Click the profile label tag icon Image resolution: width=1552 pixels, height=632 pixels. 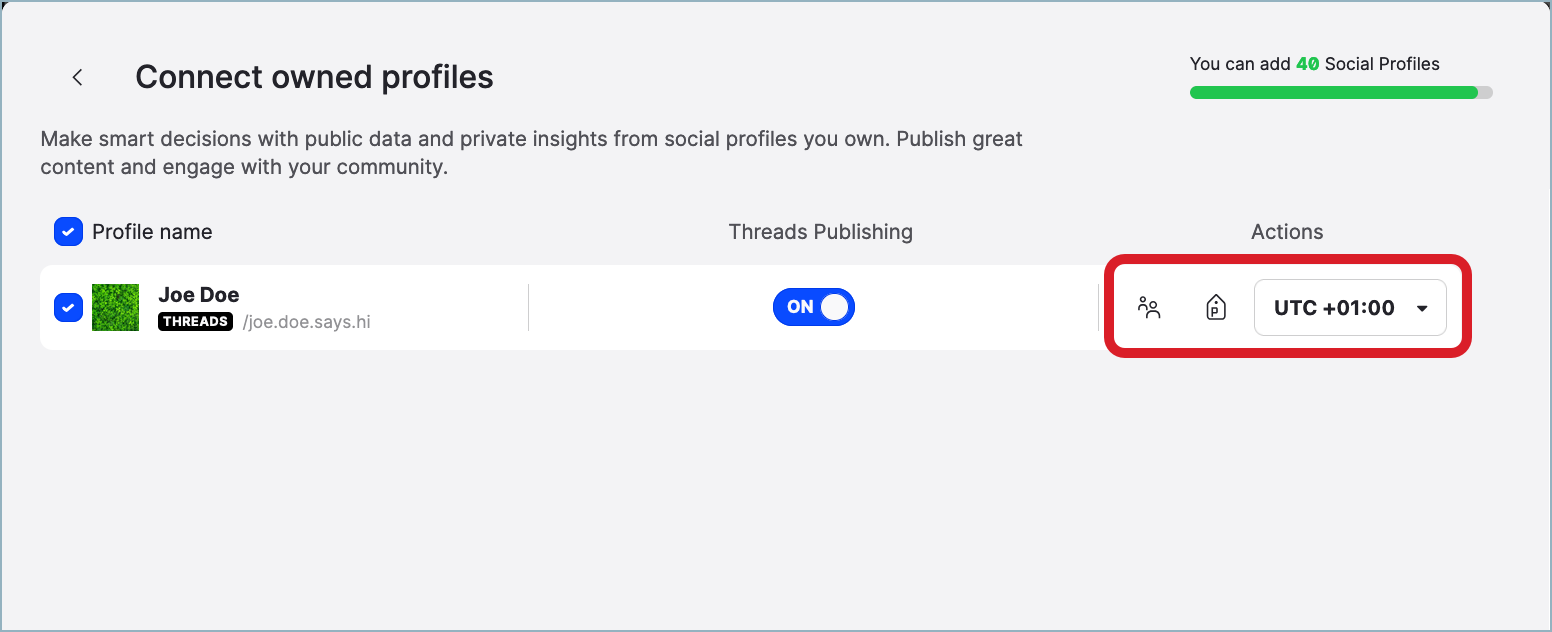tap(1215, 308)
